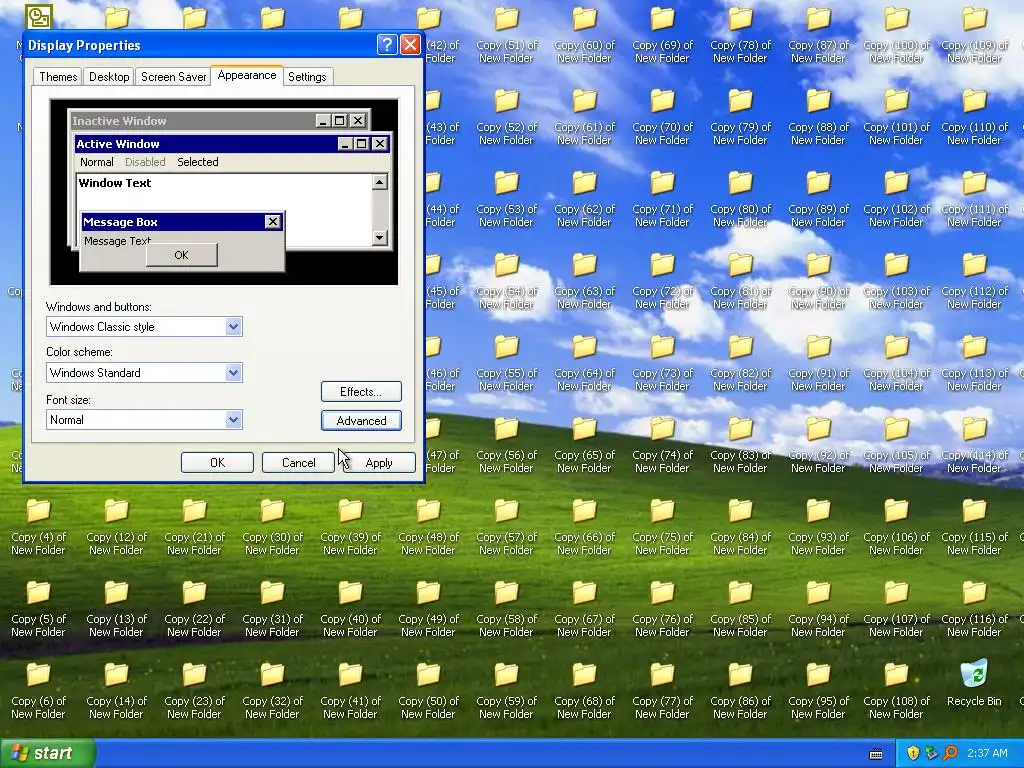The image size is (1024, 768).
Task: Click the keyboard icon on the taskbar
Action: click(x=876, y=754)
